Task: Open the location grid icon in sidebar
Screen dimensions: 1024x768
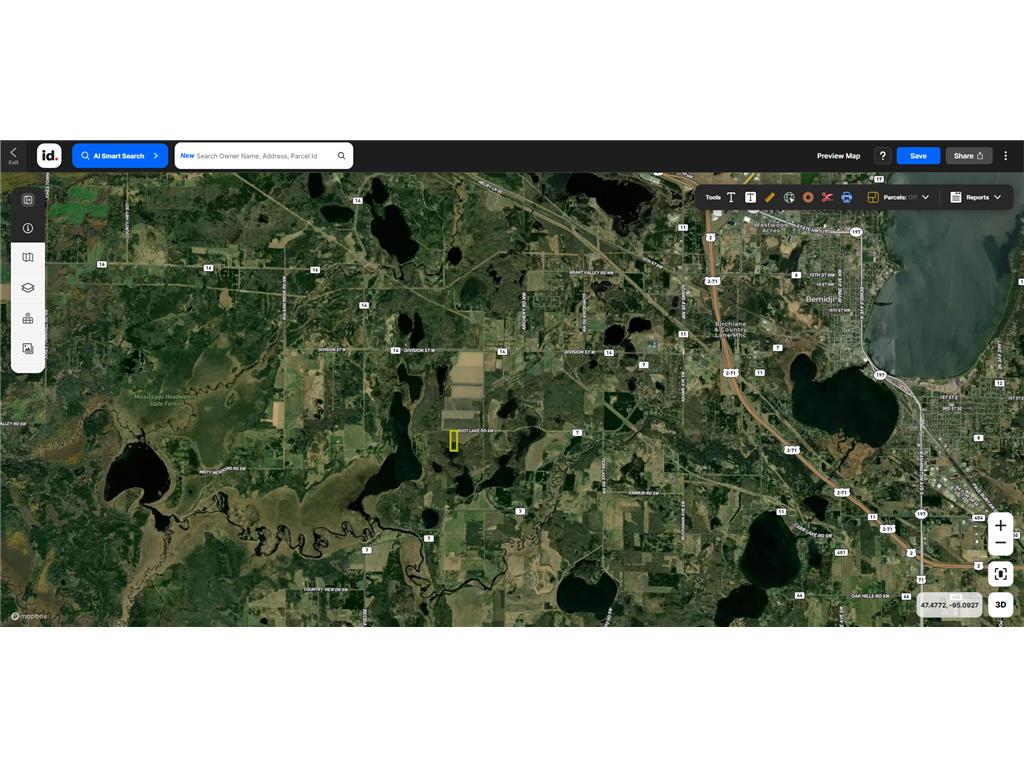Action: [x=28, y=318]
